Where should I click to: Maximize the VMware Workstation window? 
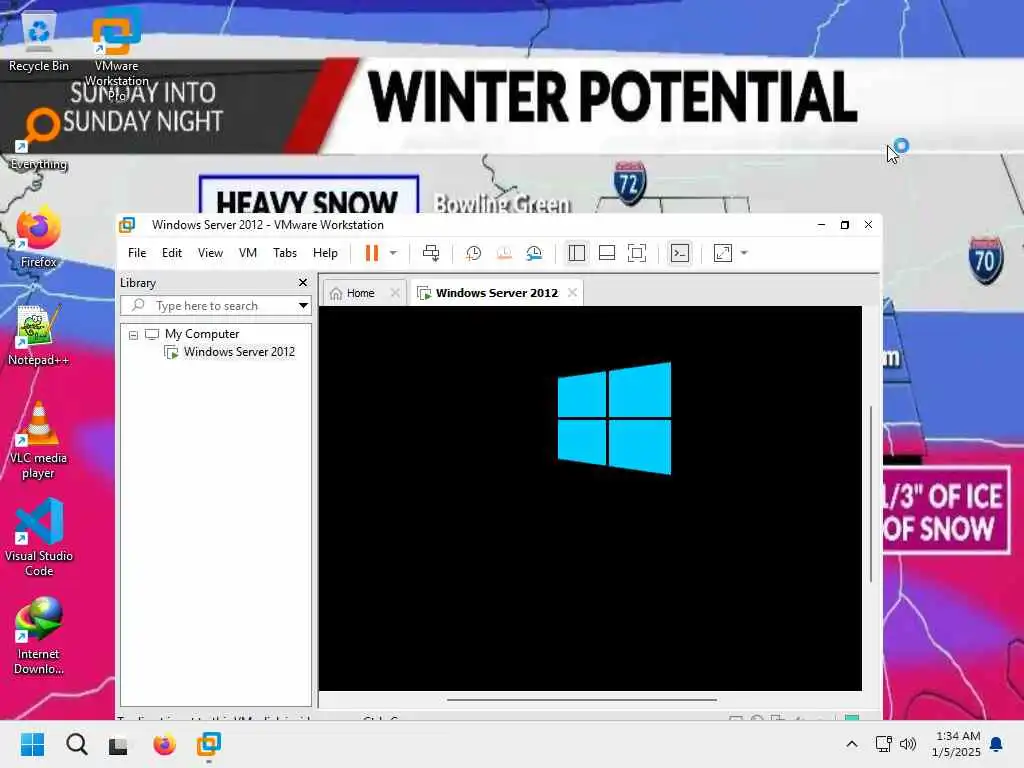[844, 225]
